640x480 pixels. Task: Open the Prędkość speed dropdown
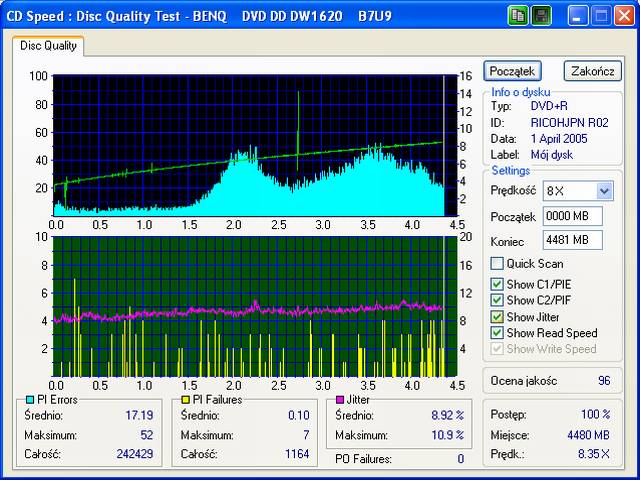604,191
